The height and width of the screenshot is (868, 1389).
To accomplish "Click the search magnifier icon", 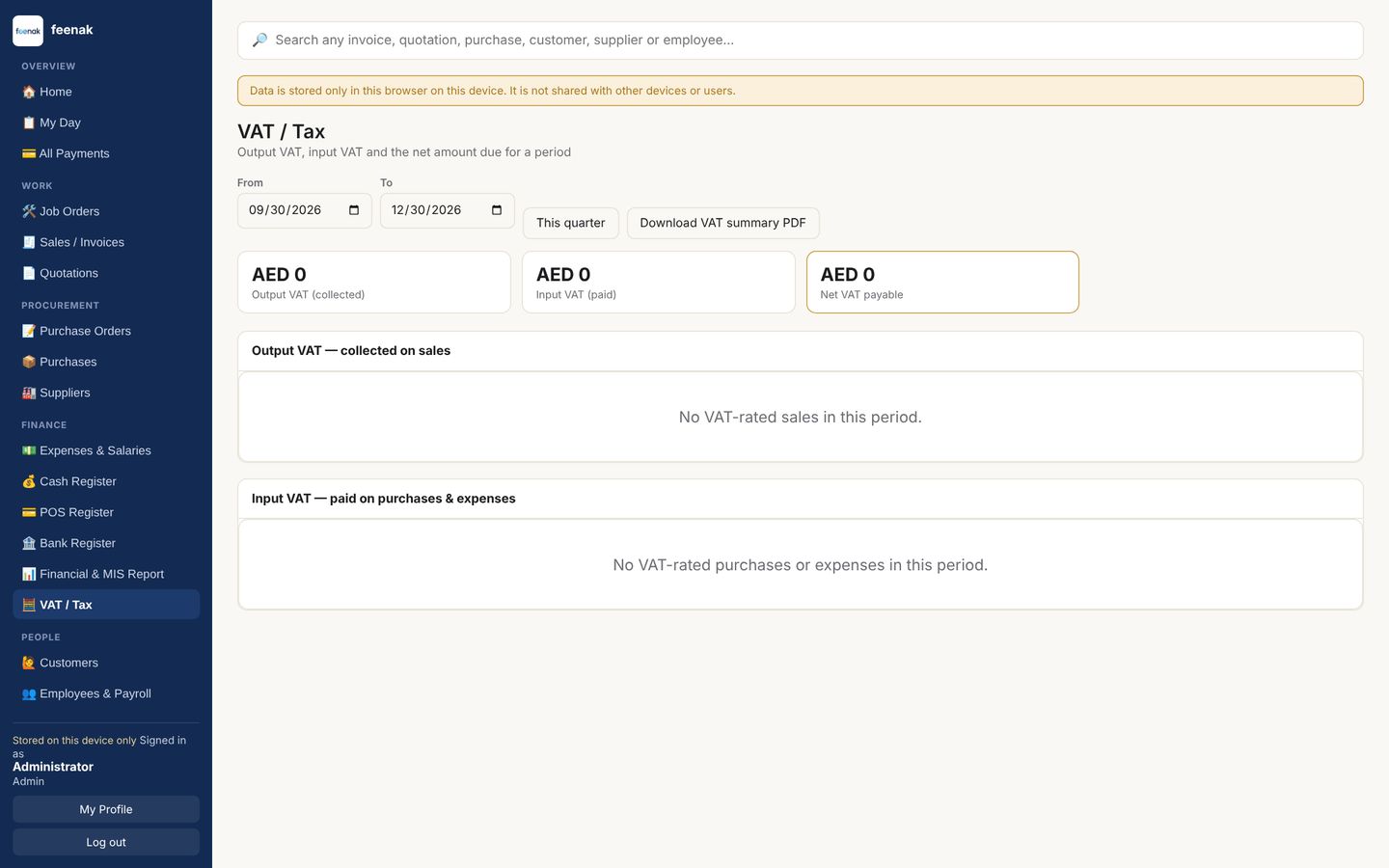I will 259,41.
